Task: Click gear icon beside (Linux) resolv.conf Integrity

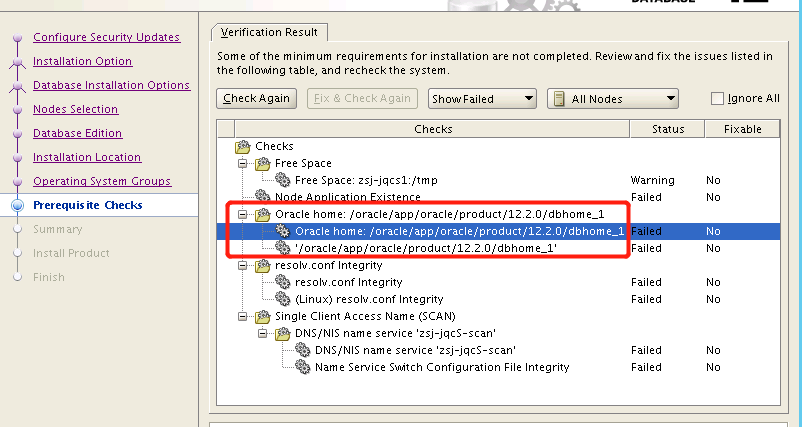Action: (283, 299)
